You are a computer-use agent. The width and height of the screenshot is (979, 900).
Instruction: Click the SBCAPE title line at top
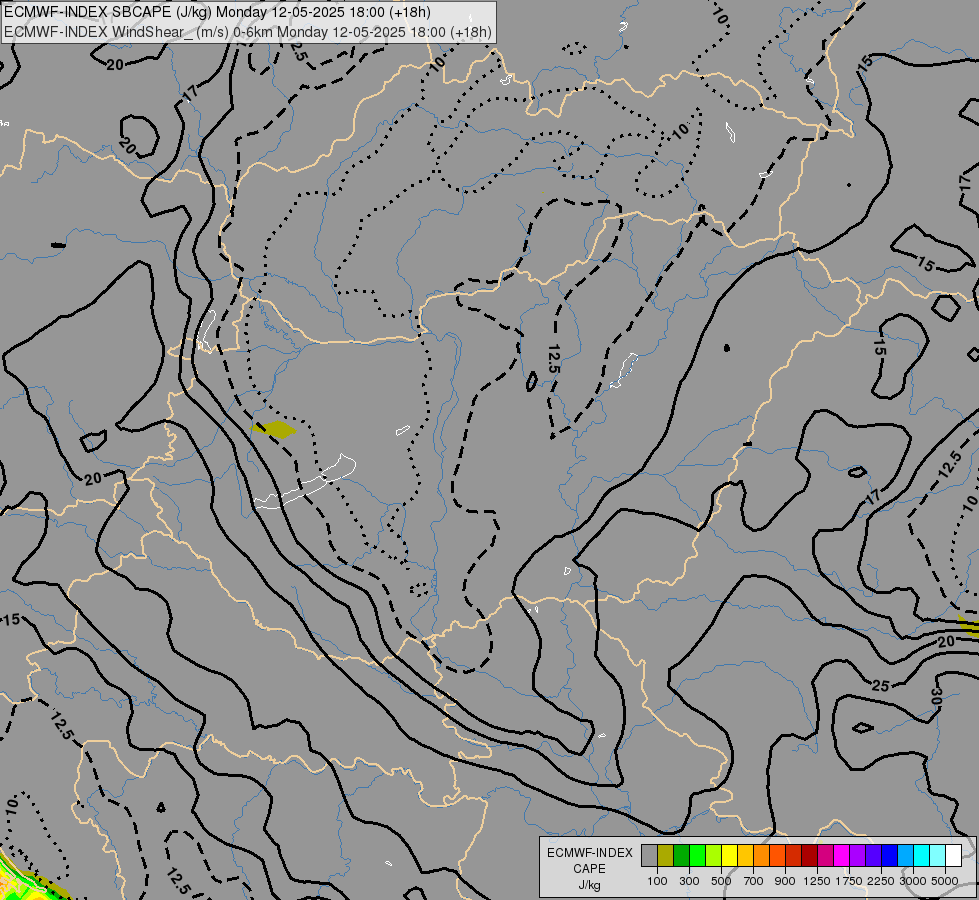click(217, 12)
